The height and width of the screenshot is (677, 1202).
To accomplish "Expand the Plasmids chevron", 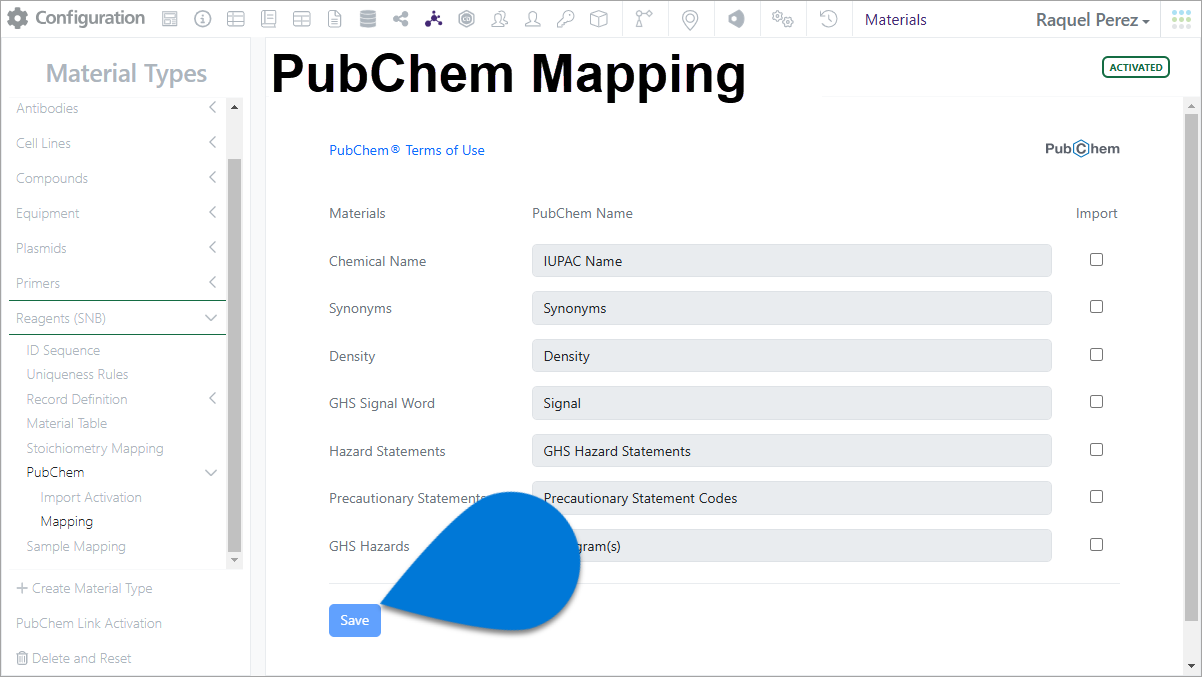I will tap(212, 248).
